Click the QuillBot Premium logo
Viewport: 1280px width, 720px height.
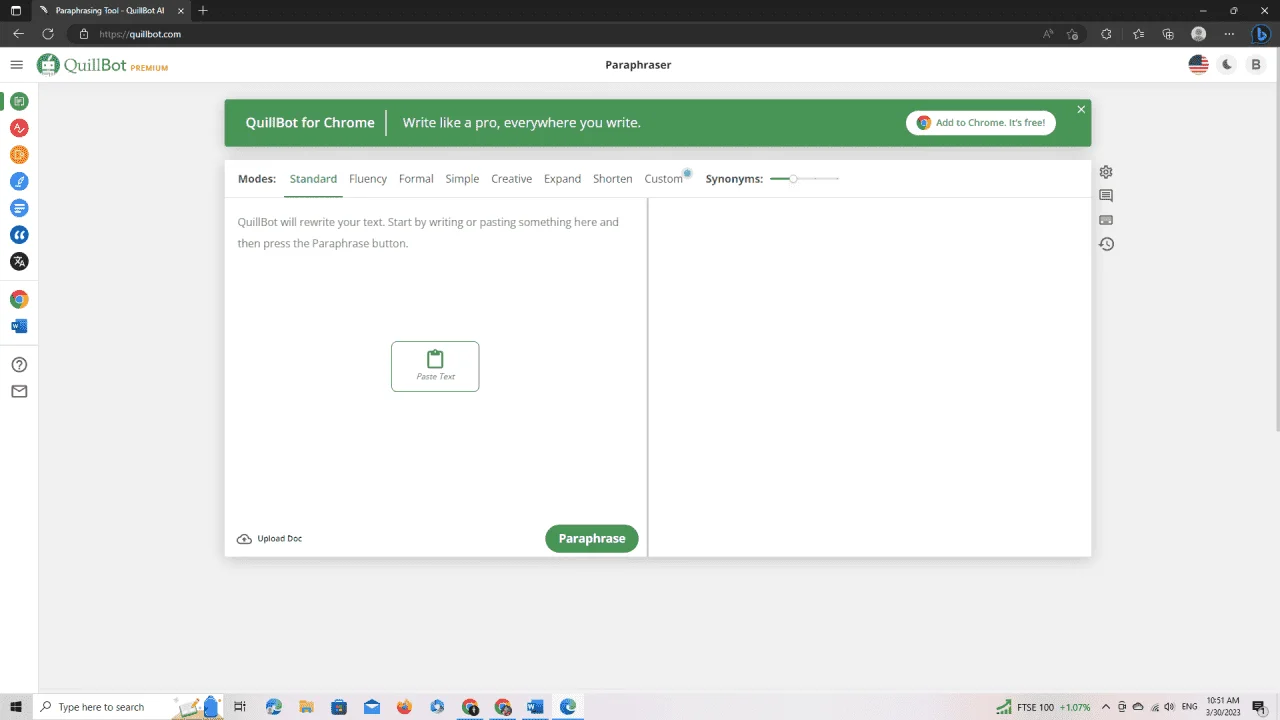point(102,65)
